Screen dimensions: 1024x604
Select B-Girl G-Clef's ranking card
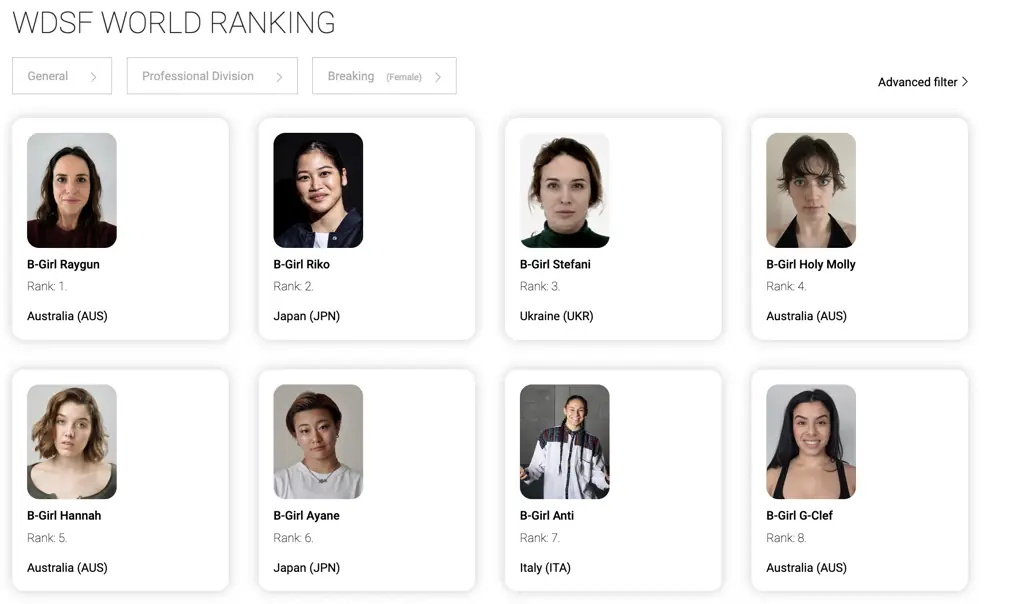[859, 480]
